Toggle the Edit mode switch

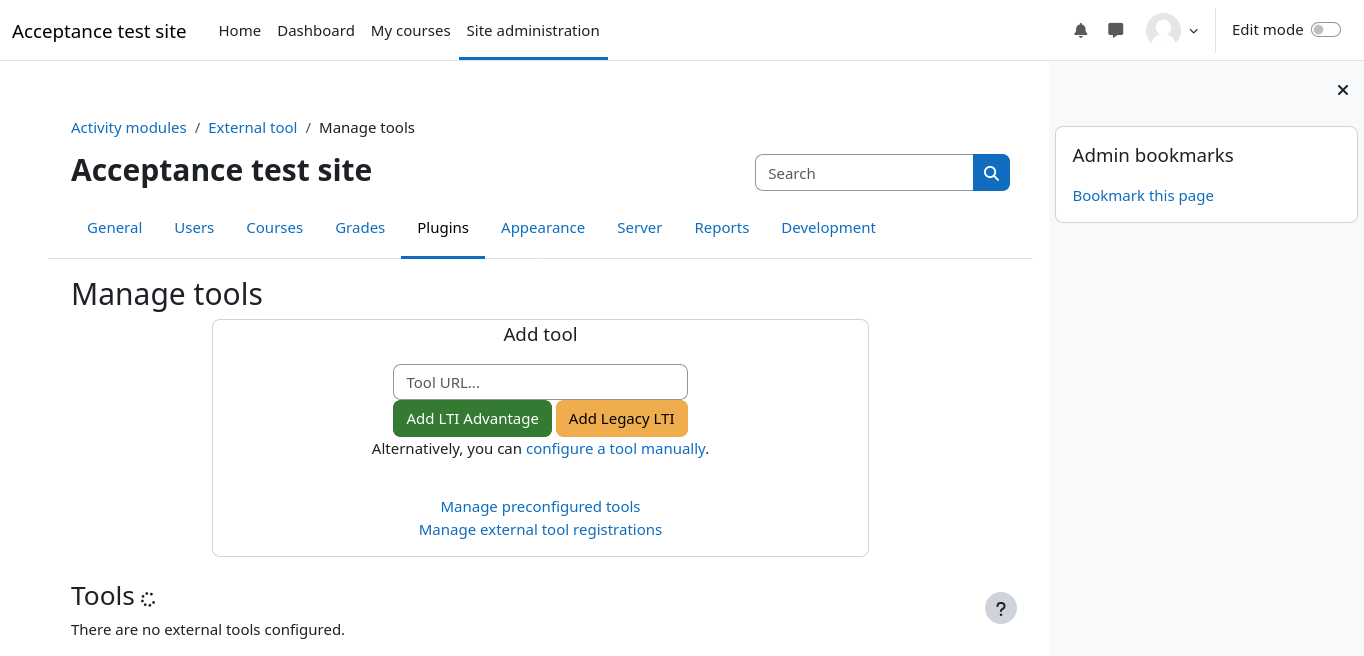point(1325,30)
